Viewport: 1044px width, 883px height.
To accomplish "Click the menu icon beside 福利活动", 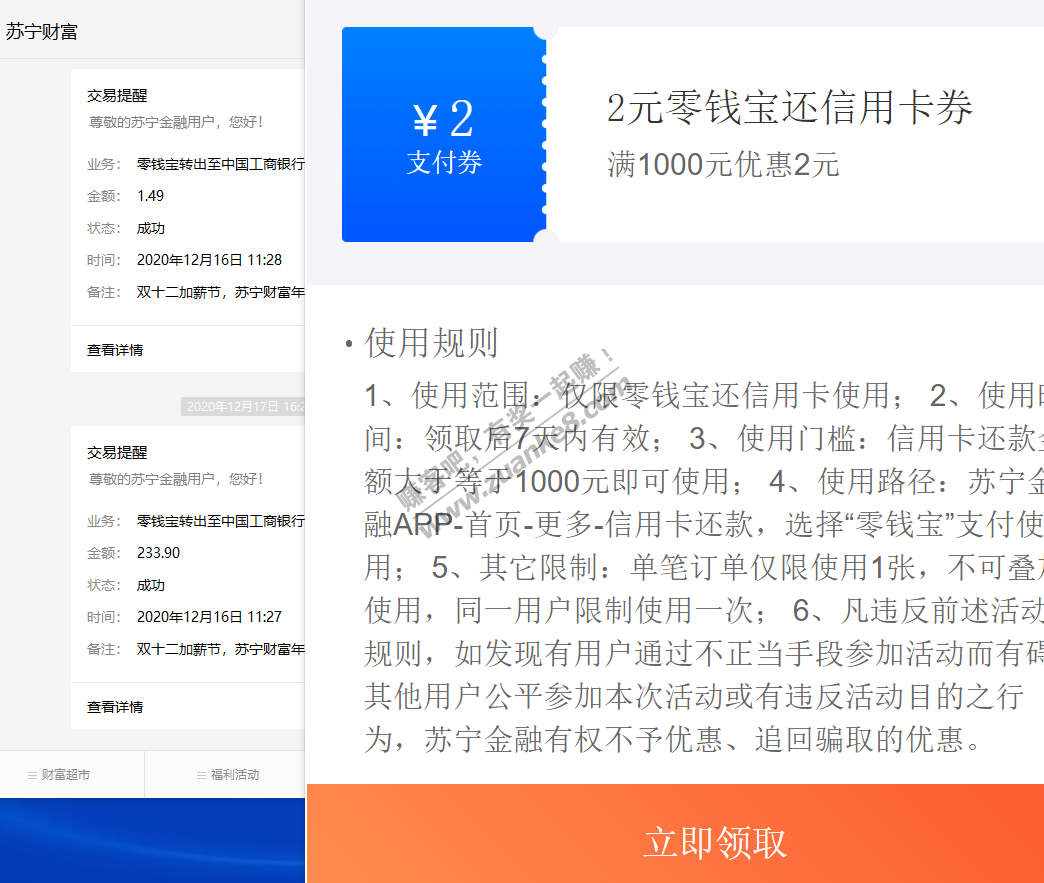I will [x=201, y=775].
